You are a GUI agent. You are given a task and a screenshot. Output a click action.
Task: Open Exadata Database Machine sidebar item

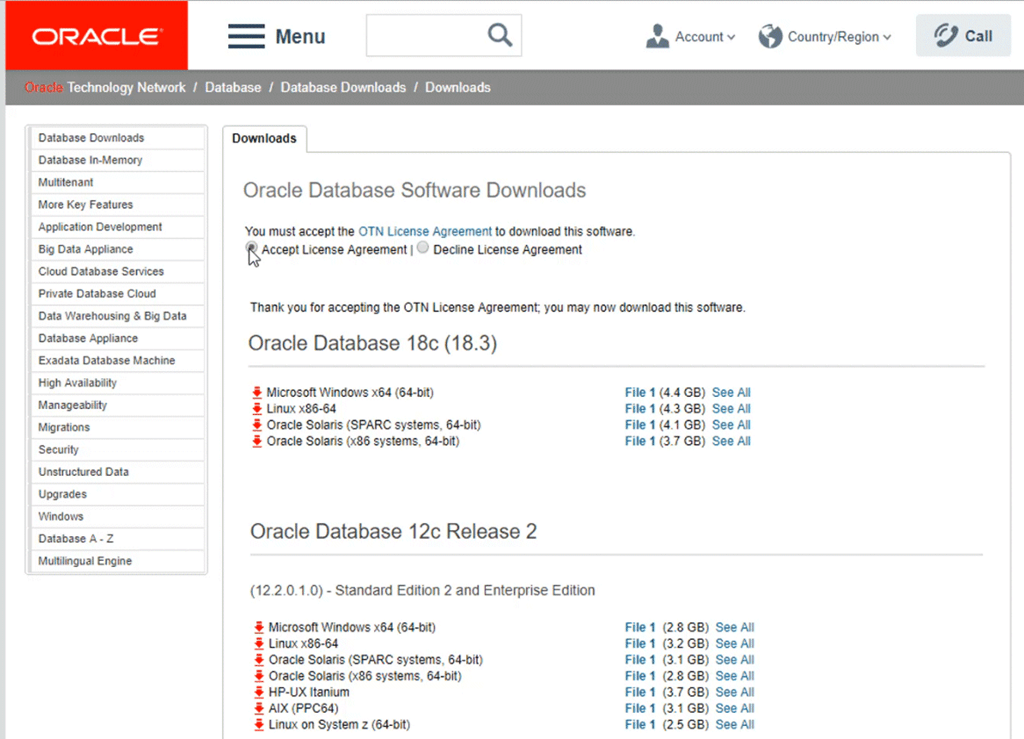tap(118, 360)
